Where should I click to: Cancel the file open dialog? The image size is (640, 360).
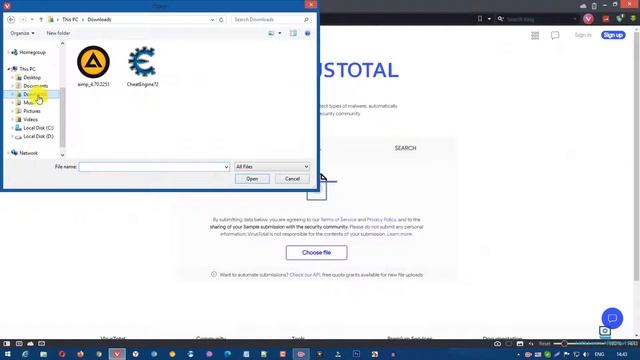[292, 179]
